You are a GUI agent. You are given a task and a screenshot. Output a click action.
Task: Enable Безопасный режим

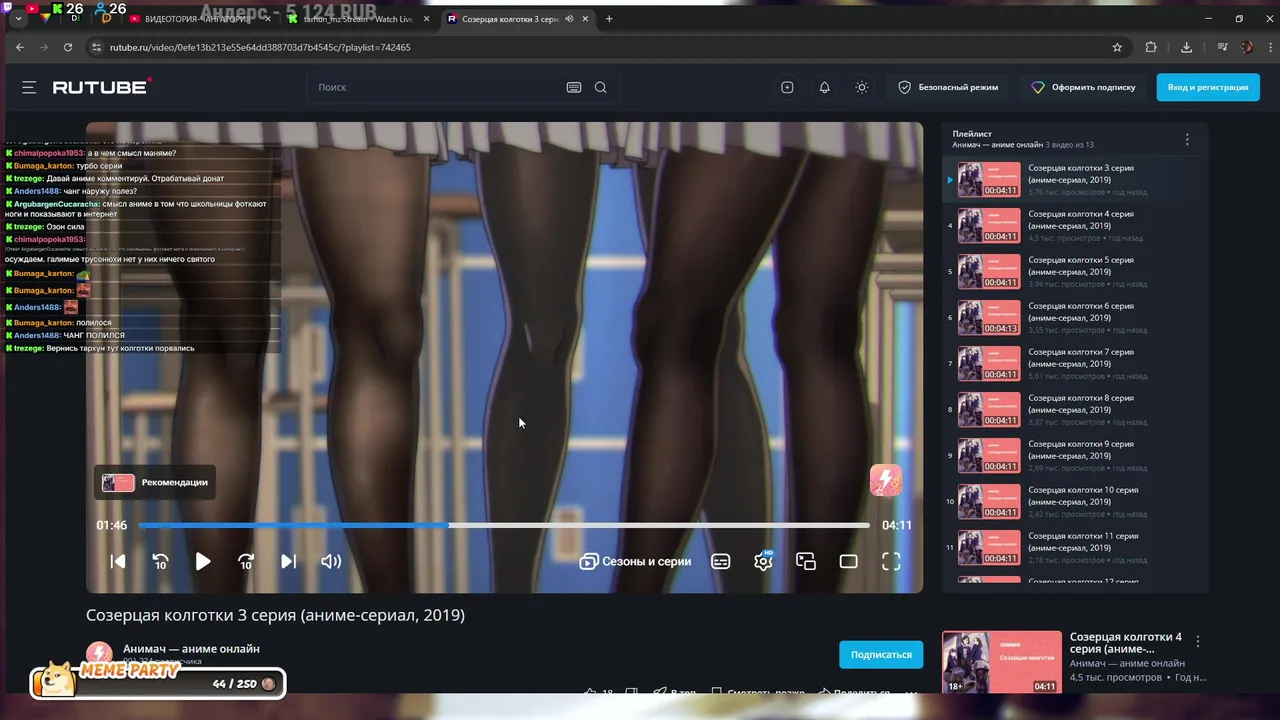[x=948, y=87]
